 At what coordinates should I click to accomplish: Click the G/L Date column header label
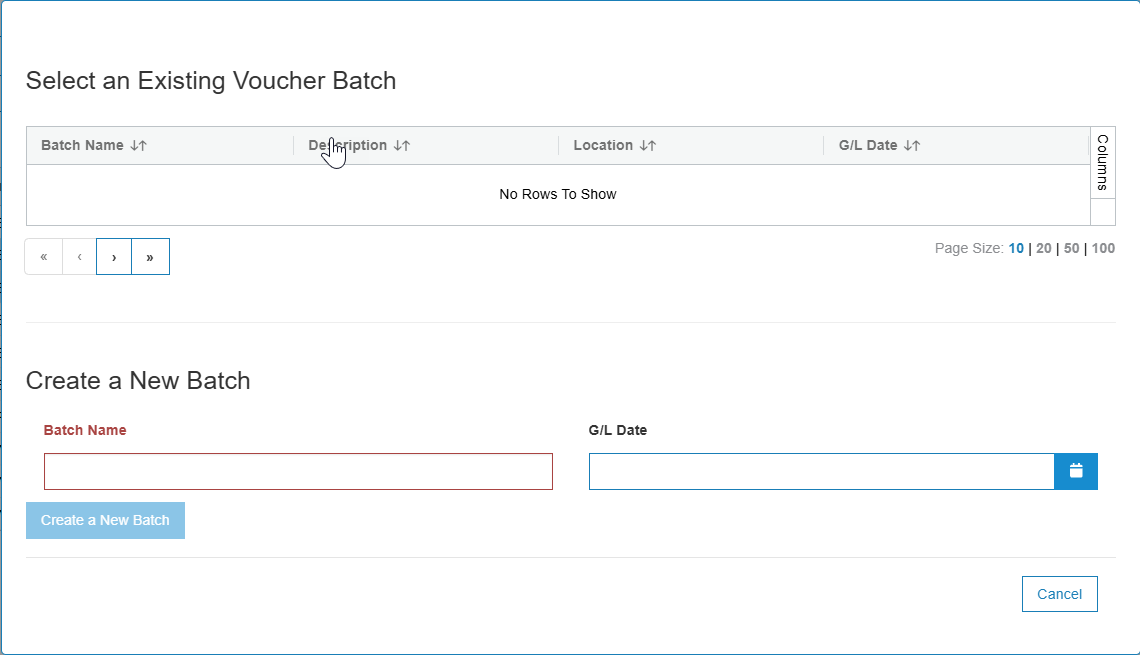[x=867, y=145]
